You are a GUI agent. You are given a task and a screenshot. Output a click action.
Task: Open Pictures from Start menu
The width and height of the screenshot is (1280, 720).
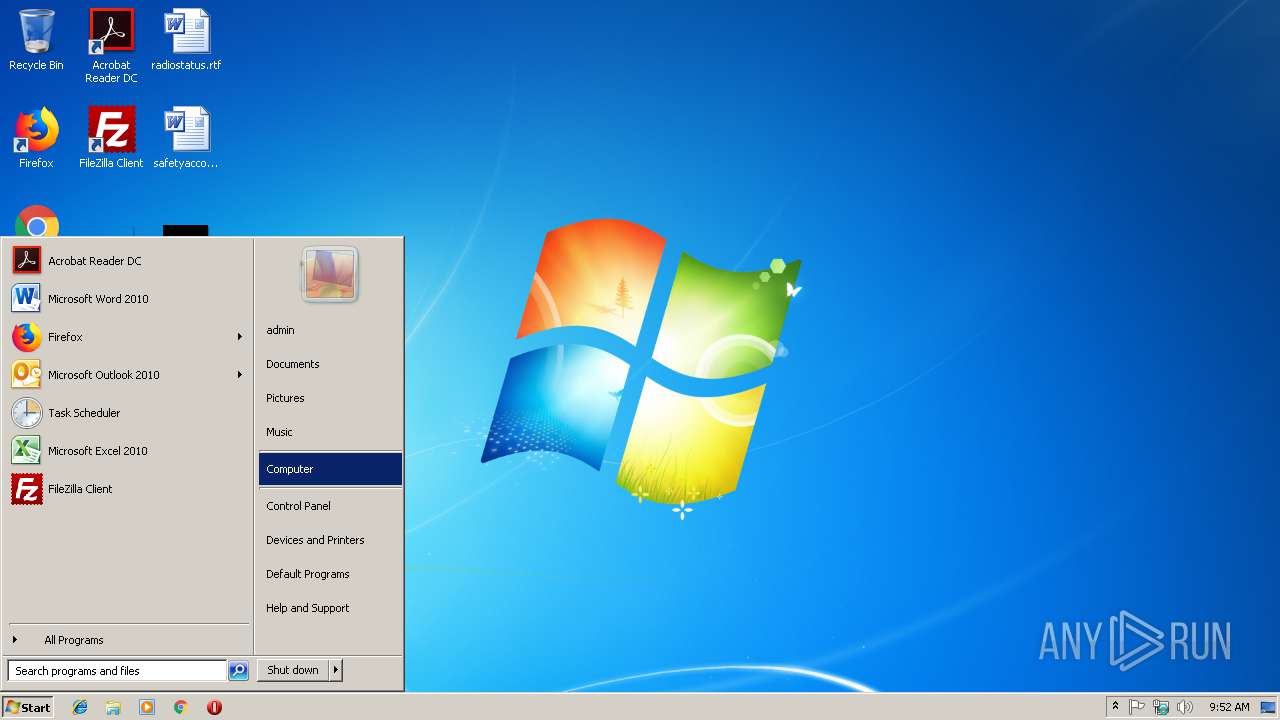pyautogui.click(x=330, y=398)
